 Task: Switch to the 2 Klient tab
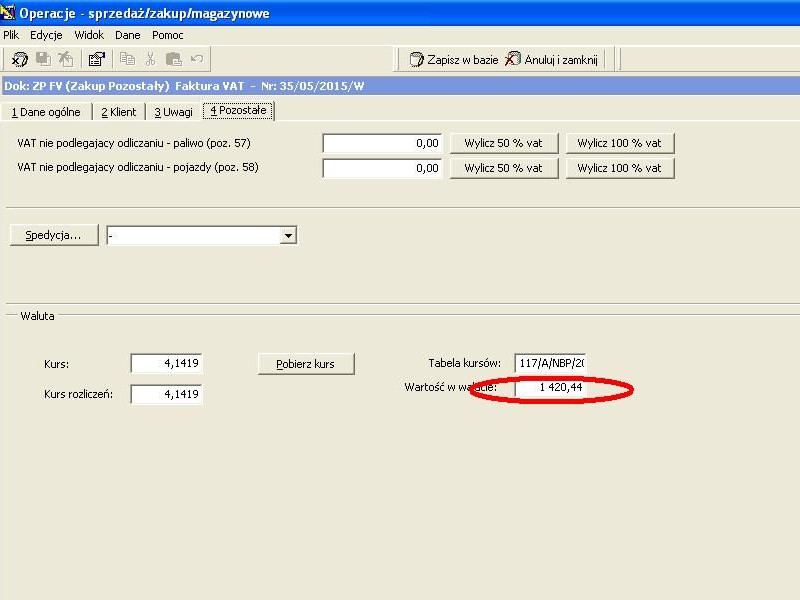[x=119, y=112]
